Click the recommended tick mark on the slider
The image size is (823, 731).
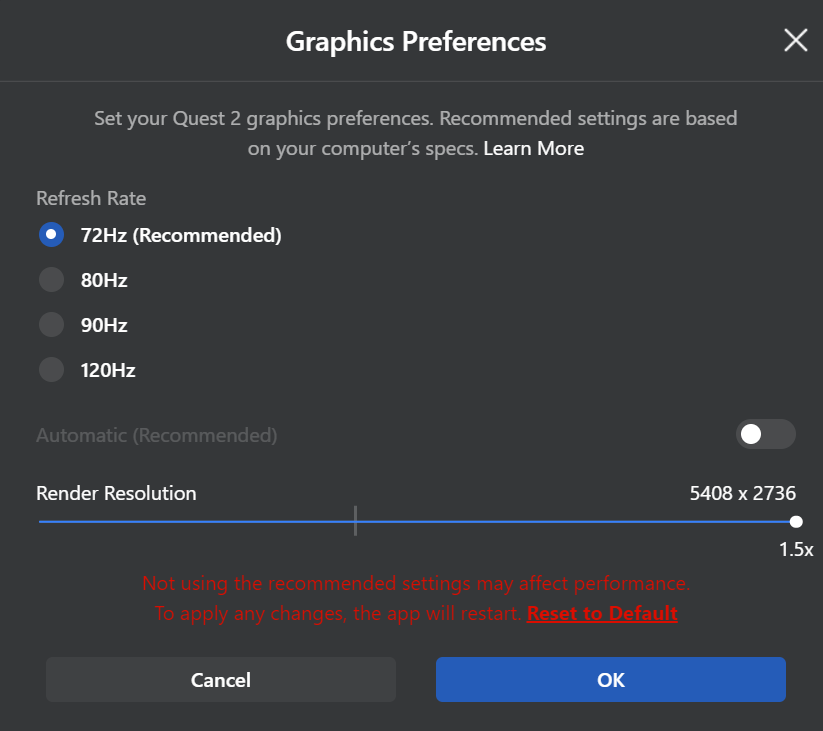coord(355,521)
